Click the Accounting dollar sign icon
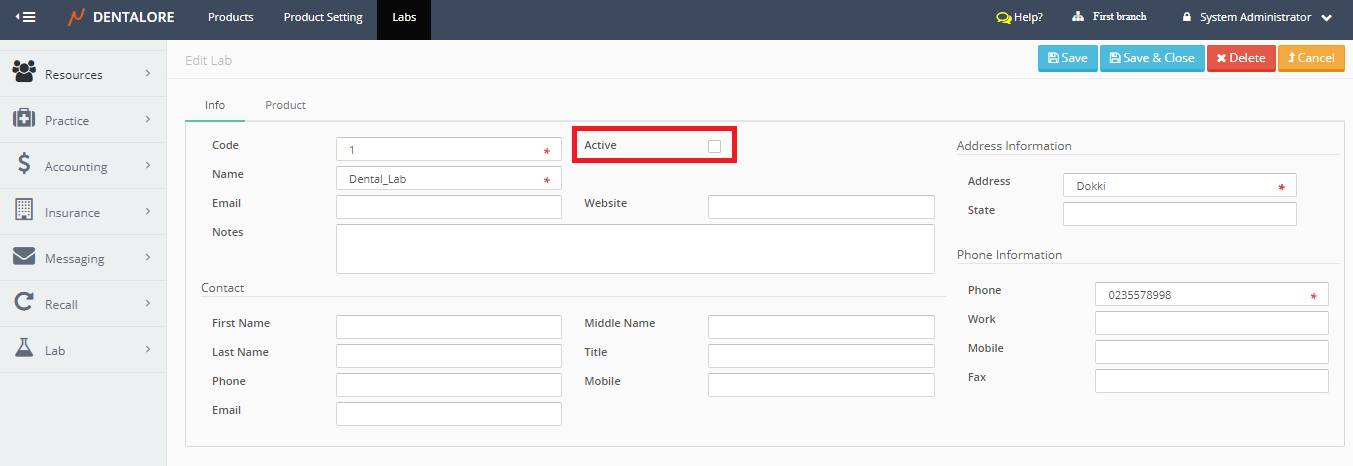The image size is (1353, 466). click(x=24, y=165)
